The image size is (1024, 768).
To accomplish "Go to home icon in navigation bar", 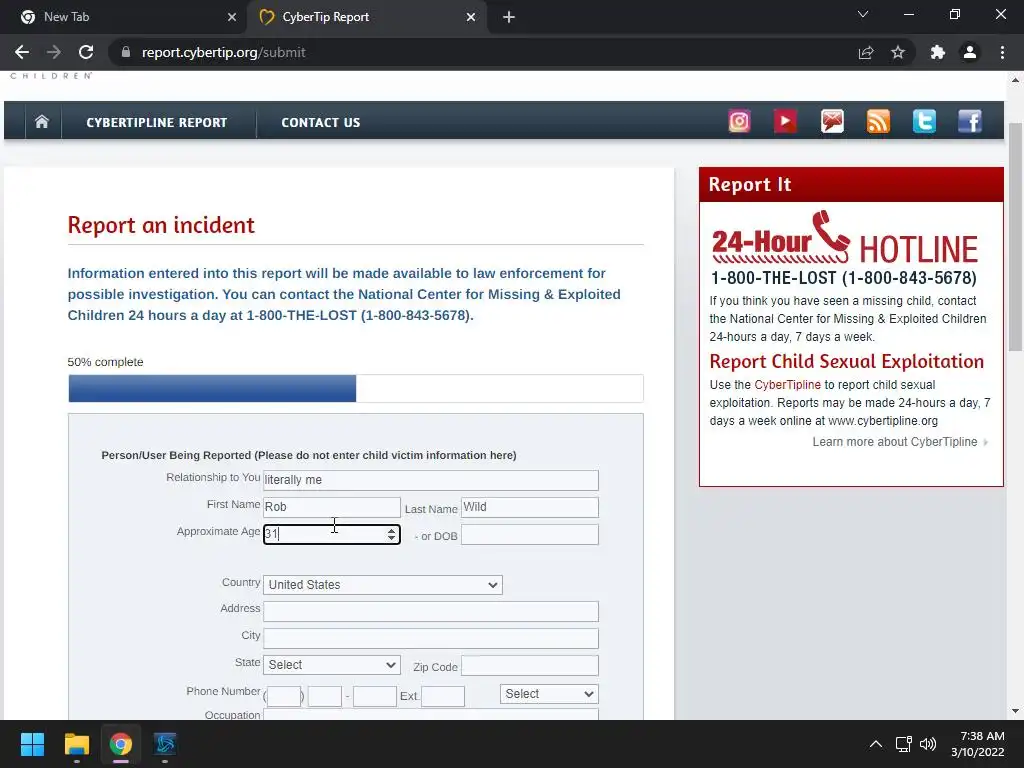I will pos(42,121).
